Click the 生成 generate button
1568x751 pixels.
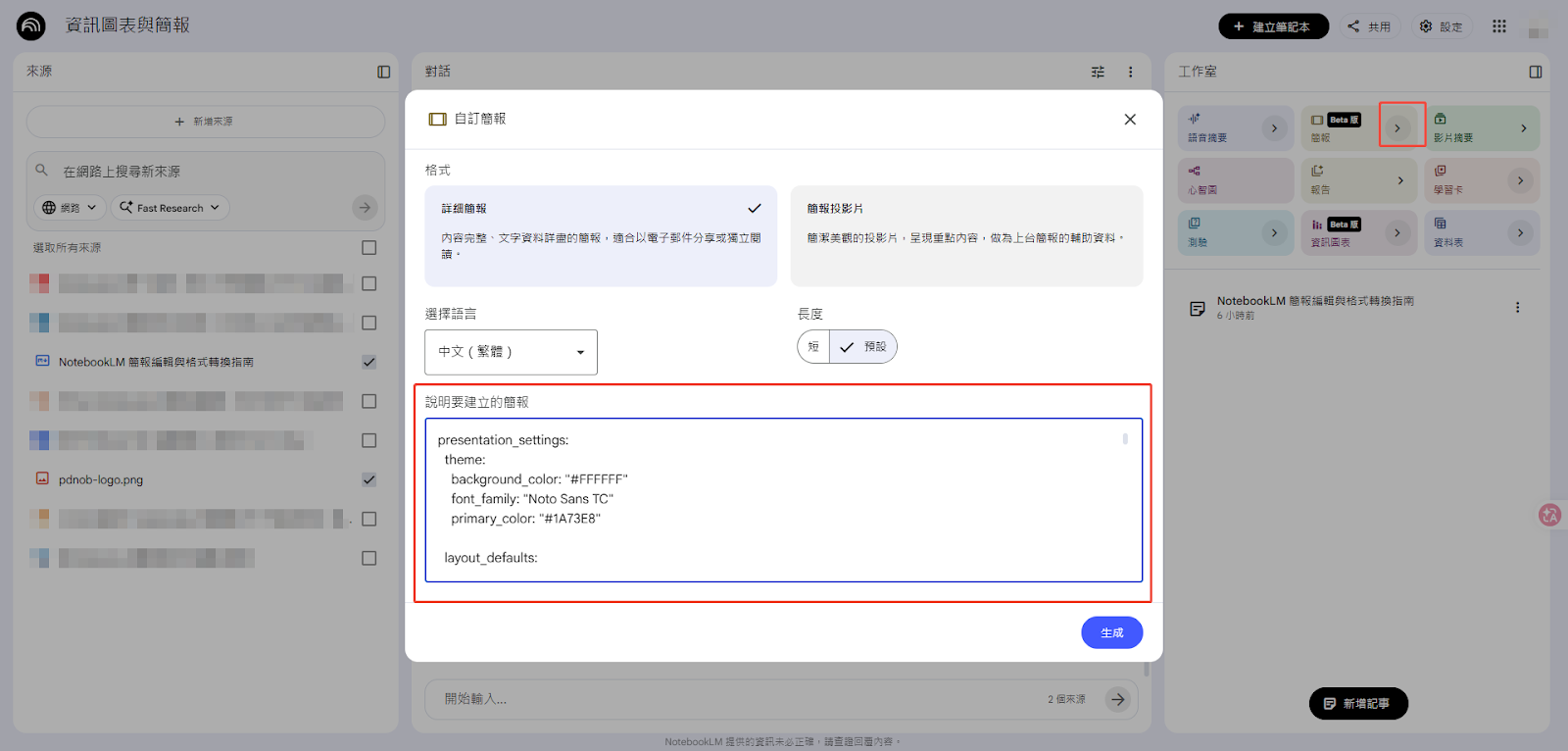[x=1111, y=632]
